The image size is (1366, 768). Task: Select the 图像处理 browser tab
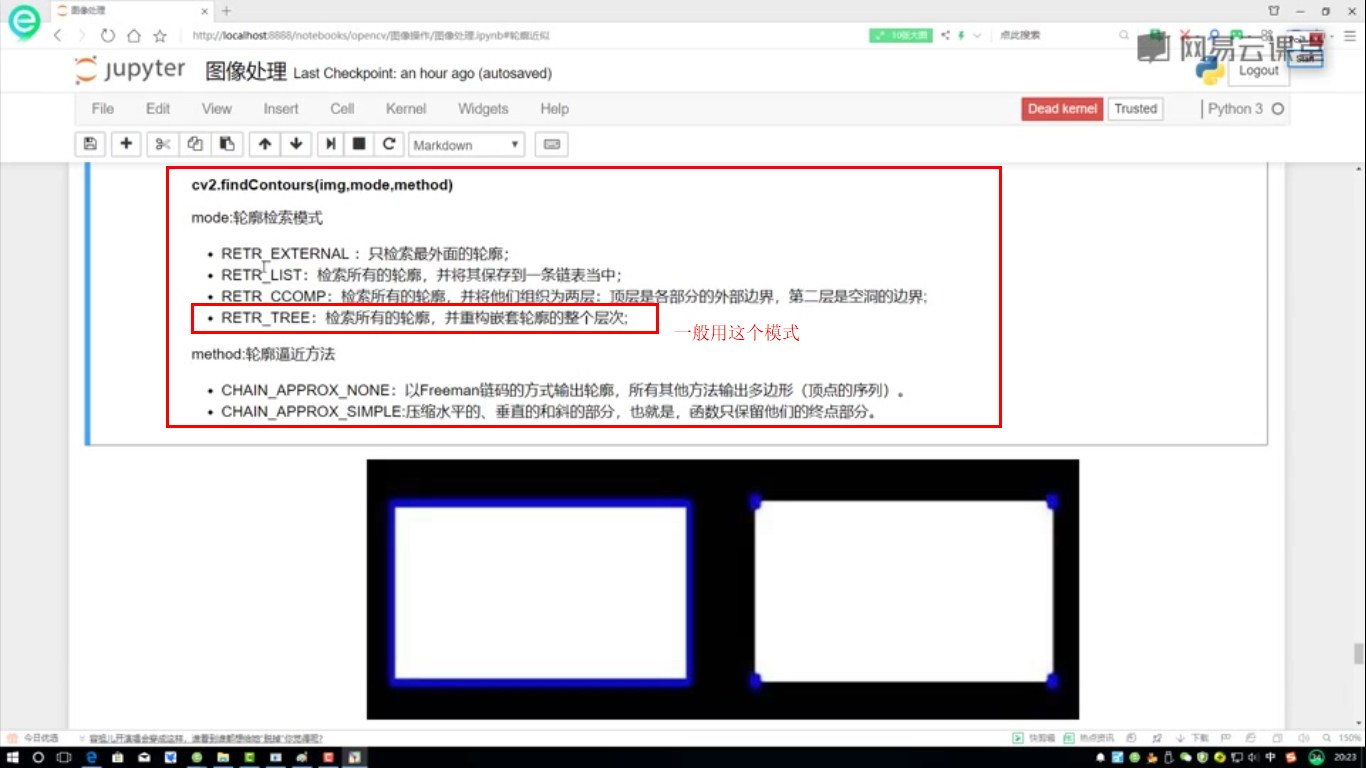(130, 11)
